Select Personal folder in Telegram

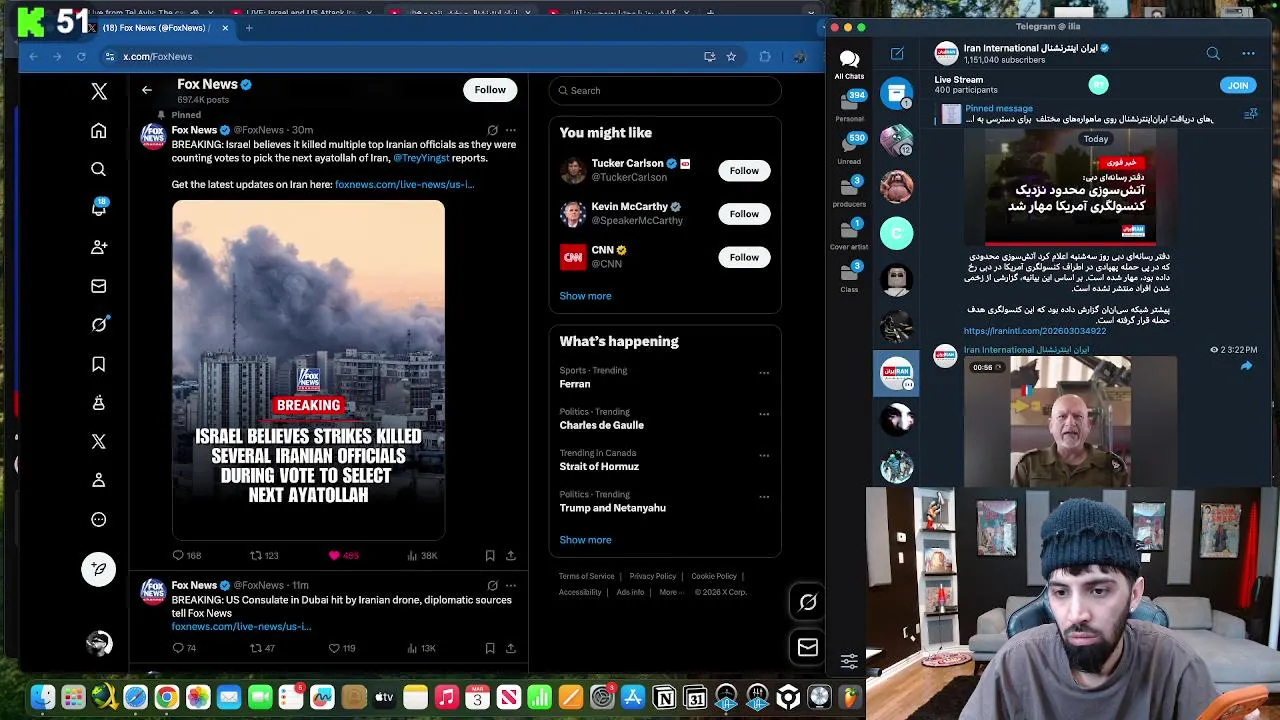(x=851, y=107)
